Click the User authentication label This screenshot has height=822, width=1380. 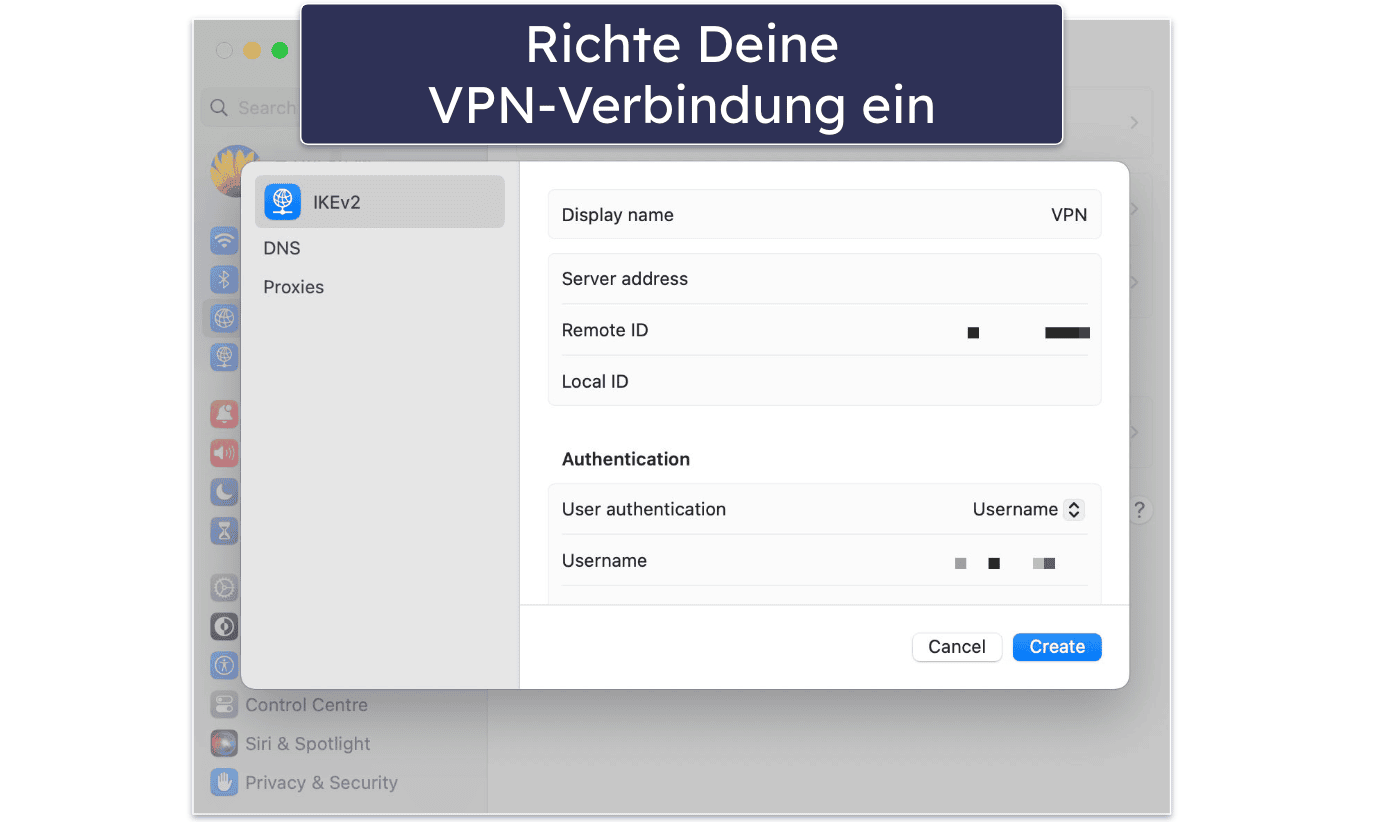[644, 509]
